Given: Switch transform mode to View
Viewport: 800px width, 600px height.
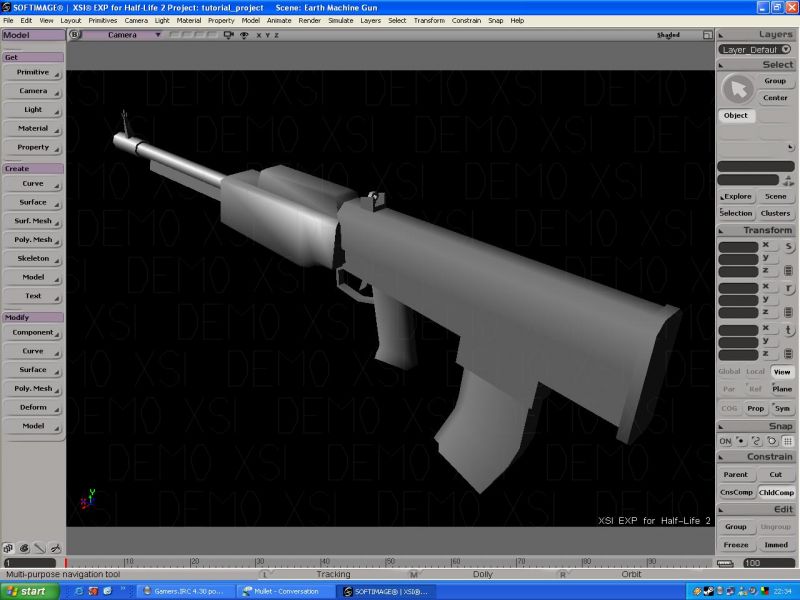Looking at the screenshot, I should pyautogui.click(x=781, y=372).
